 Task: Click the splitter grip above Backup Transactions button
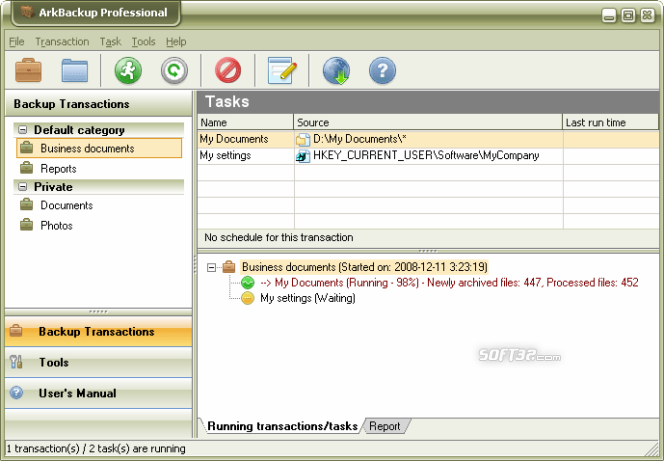[x=98, y=312]
